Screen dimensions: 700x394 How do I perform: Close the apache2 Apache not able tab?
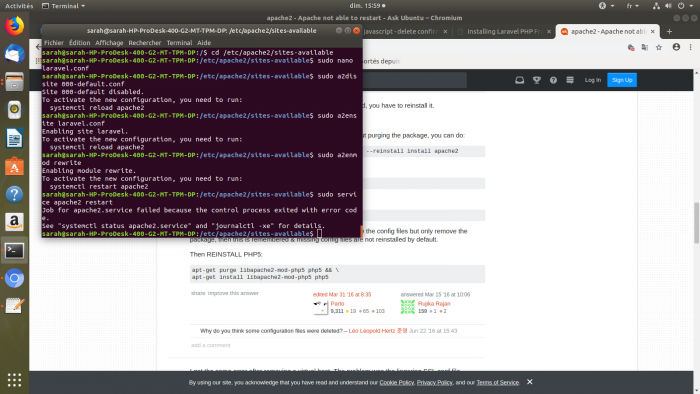click(653, 32)
